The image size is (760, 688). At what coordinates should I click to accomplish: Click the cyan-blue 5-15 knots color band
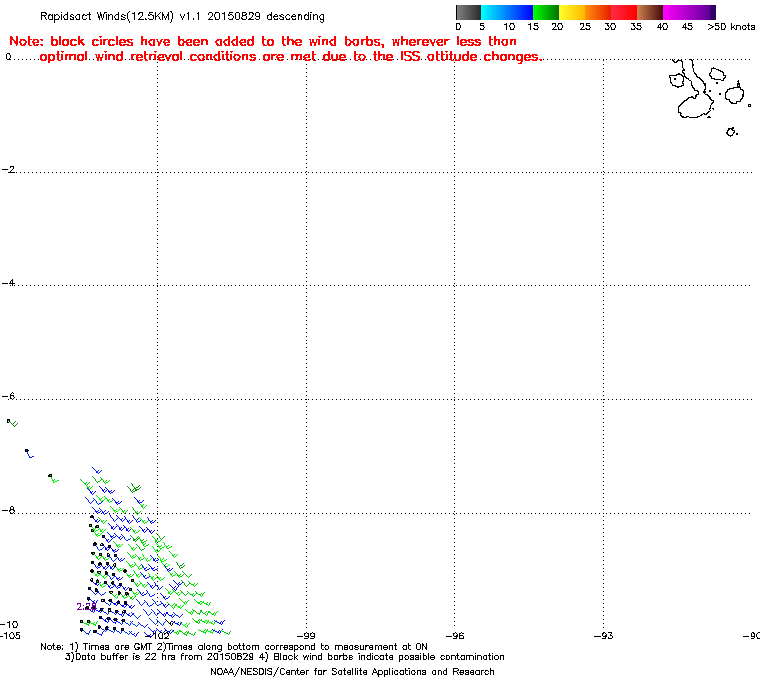click(x=507, y=12)
